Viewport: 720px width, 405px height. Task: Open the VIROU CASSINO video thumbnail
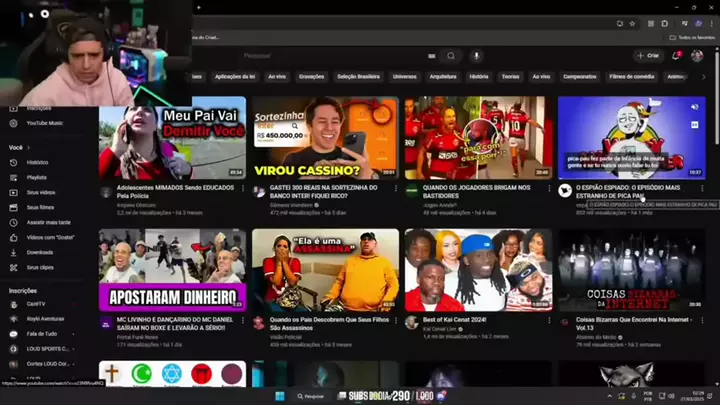324,137
